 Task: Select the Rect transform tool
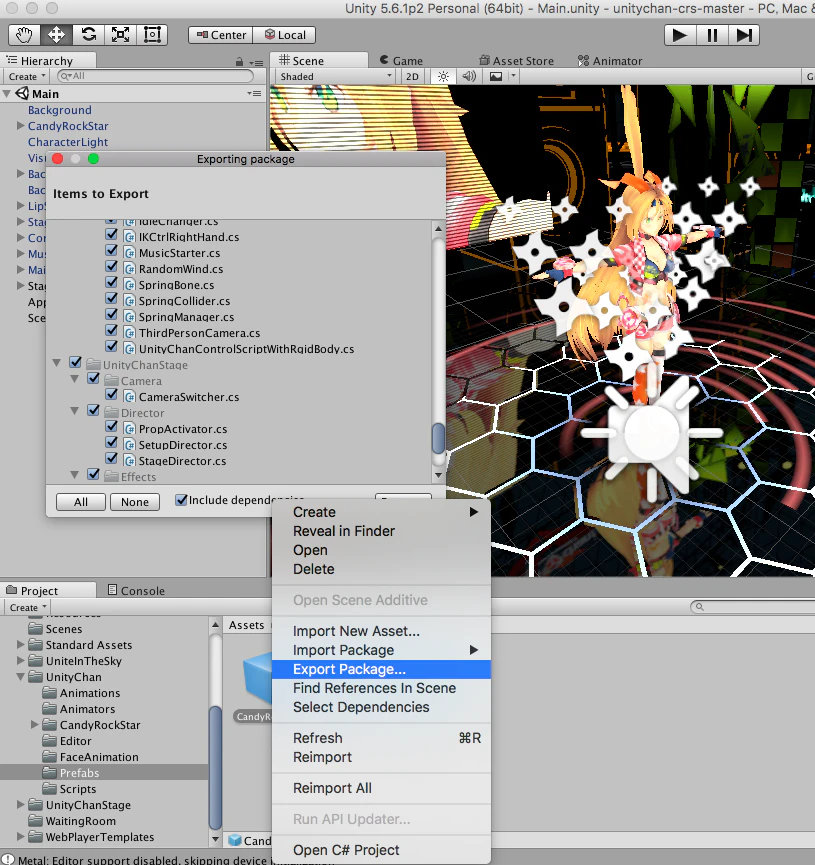point(152,35)
